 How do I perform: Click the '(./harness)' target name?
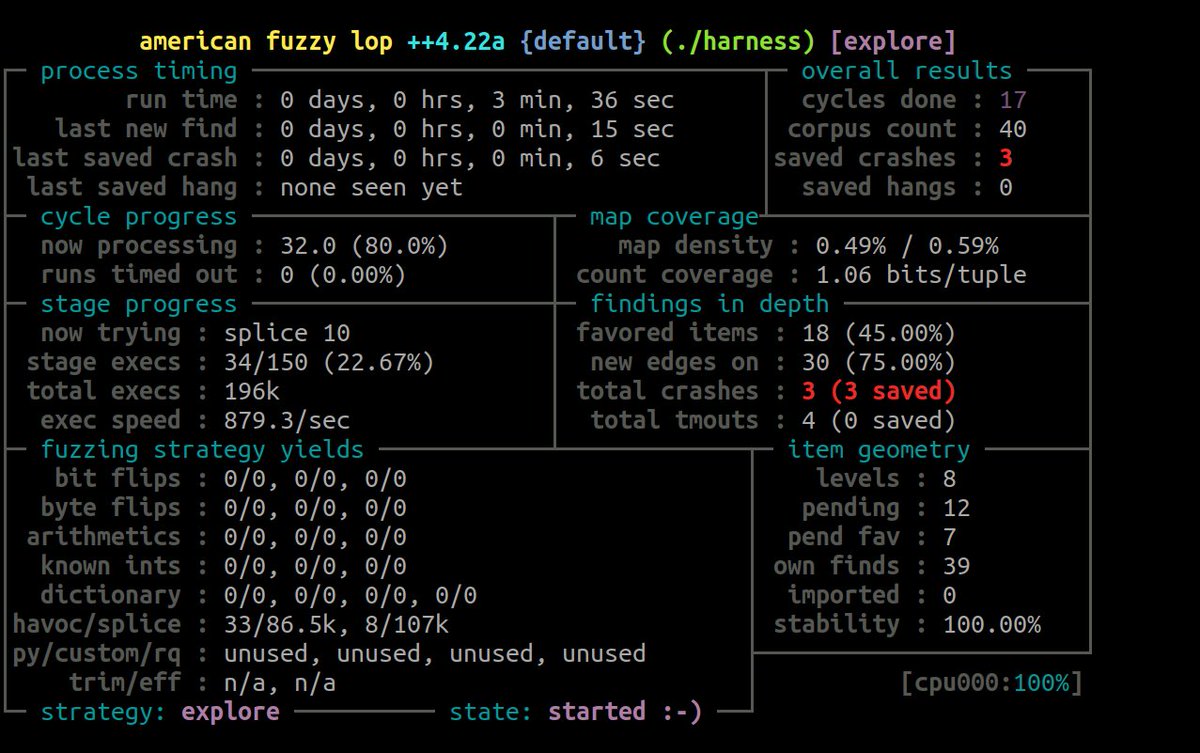(739, 42)
